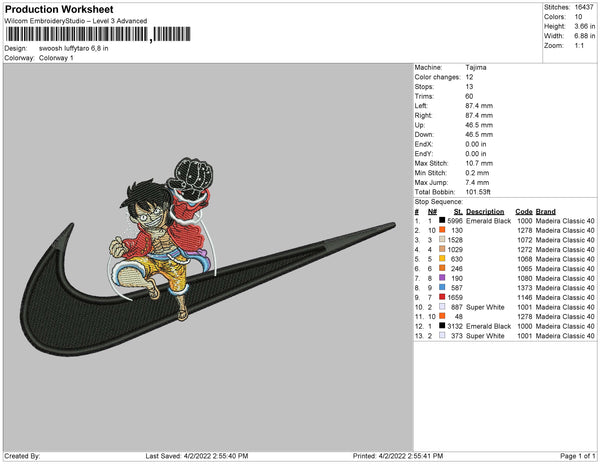The image size is (600, 464).
Task: Click the code 1278 in stop row 2
Action: pos(525,230)
